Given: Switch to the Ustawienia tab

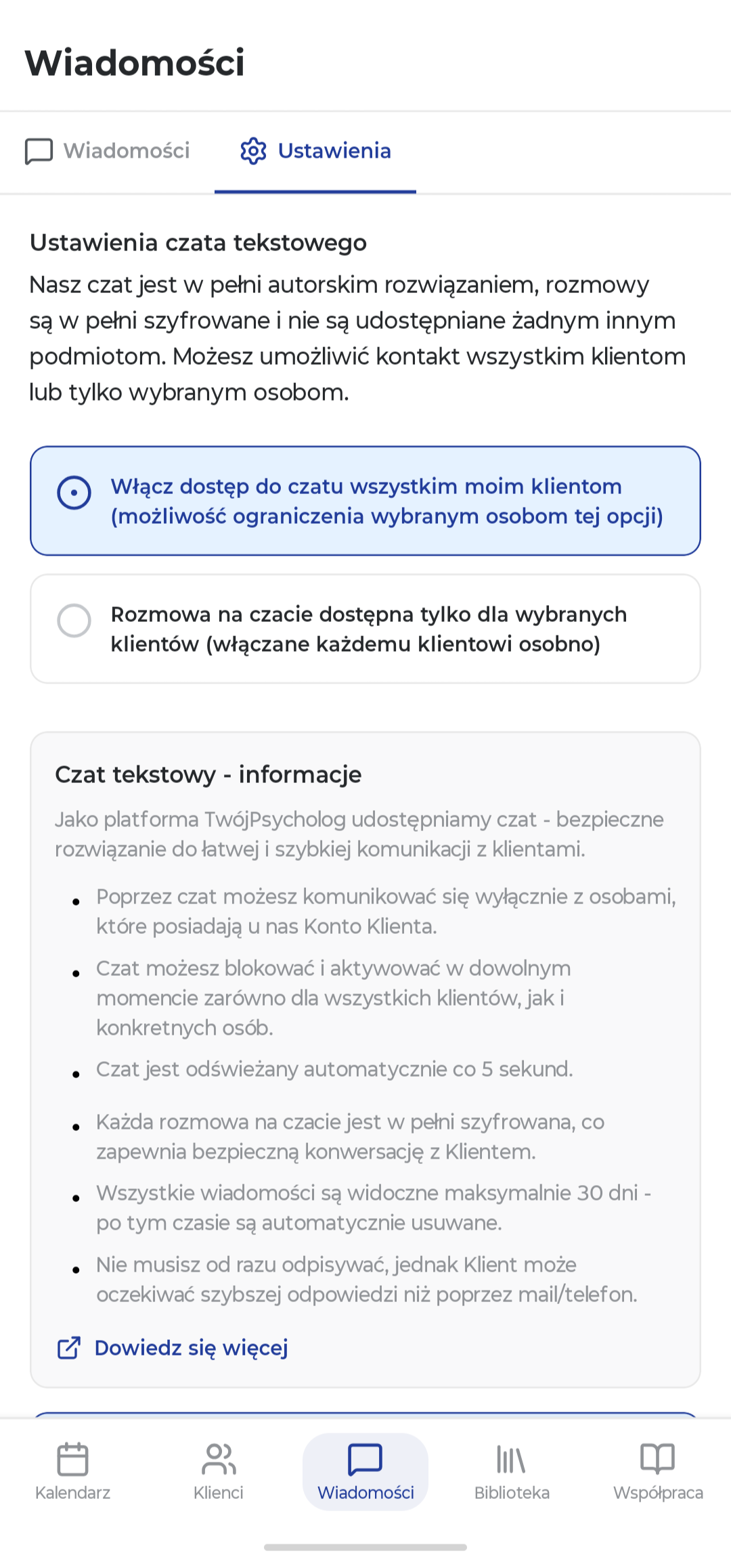Looking at the screenshot, I should (315, 152).
